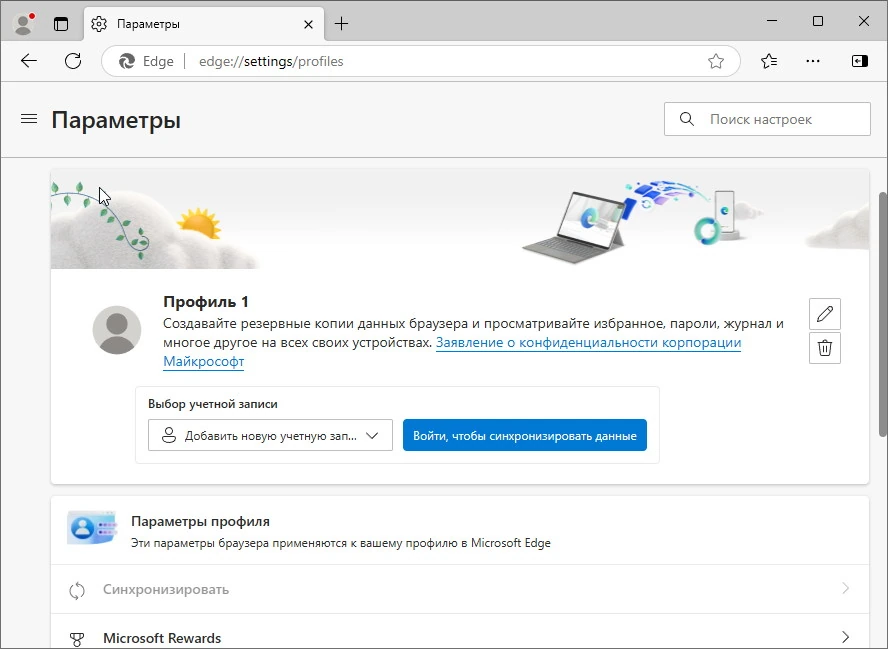The height and width of the screenshot is (649, 888).
Task: Click the address bar URL edge://settings/profiles
Action: pos(271,61)
